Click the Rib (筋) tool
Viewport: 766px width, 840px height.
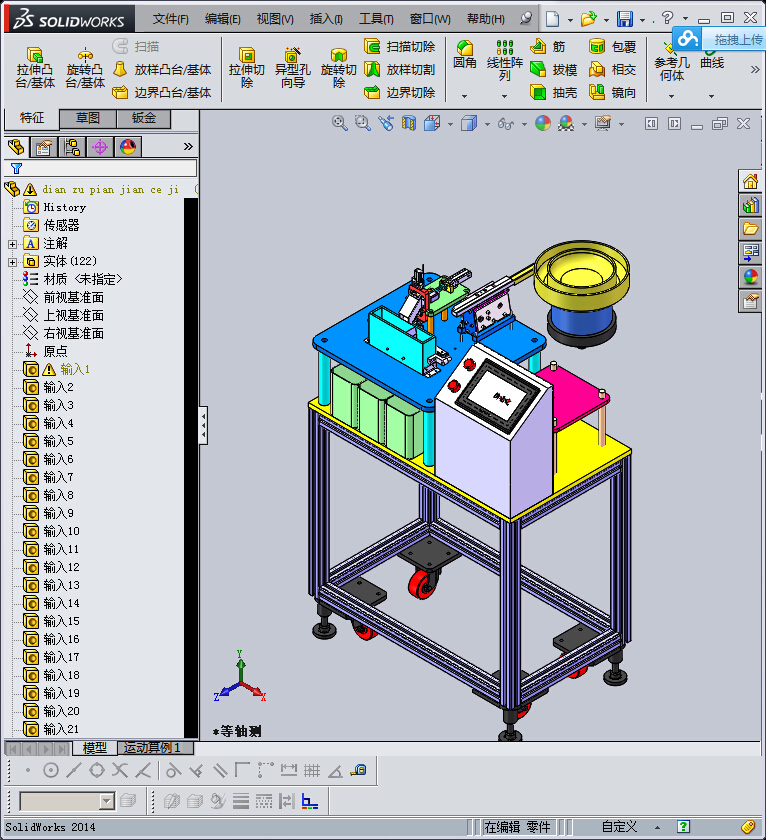(547, 47)
